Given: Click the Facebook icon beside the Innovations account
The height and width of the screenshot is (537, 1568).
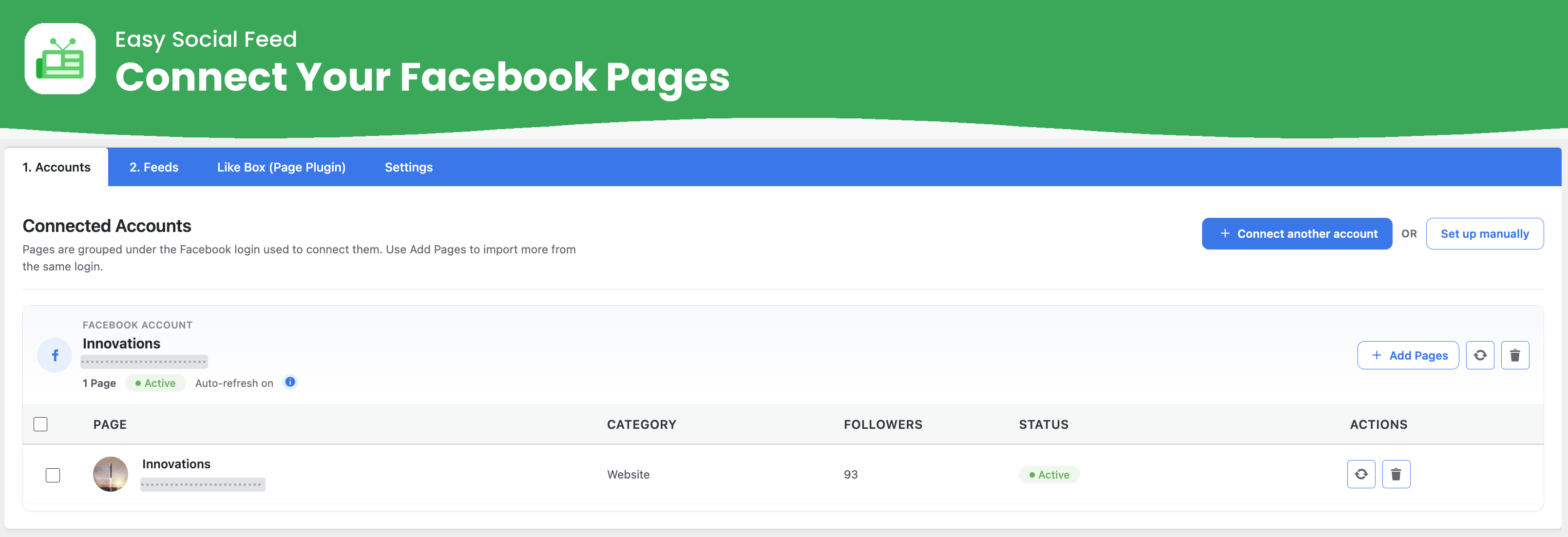Looking at the screenshot, I should pos(55,355).
